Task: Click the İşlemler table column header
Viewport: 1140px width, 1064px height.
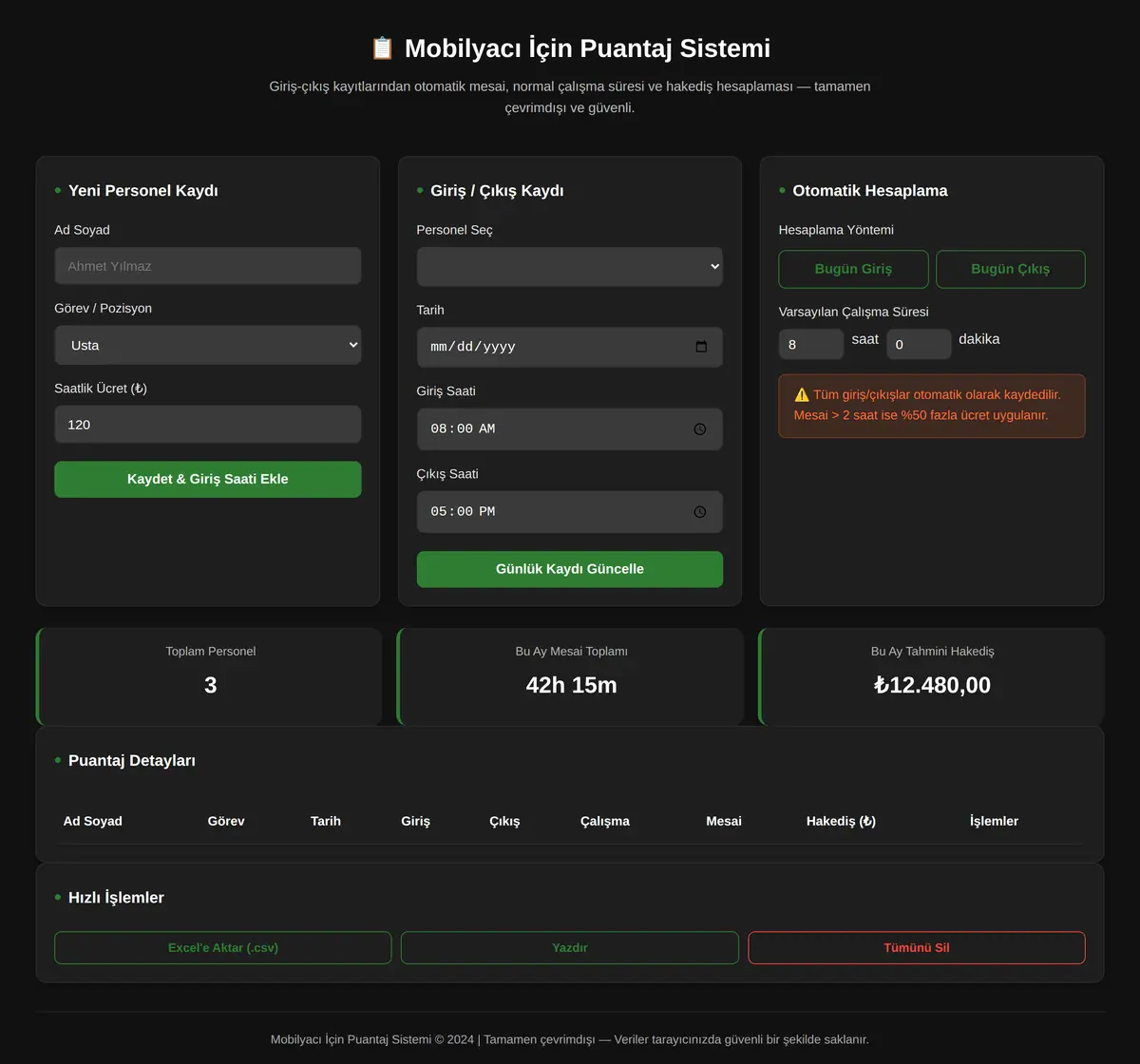Action: tap(994, 821)
